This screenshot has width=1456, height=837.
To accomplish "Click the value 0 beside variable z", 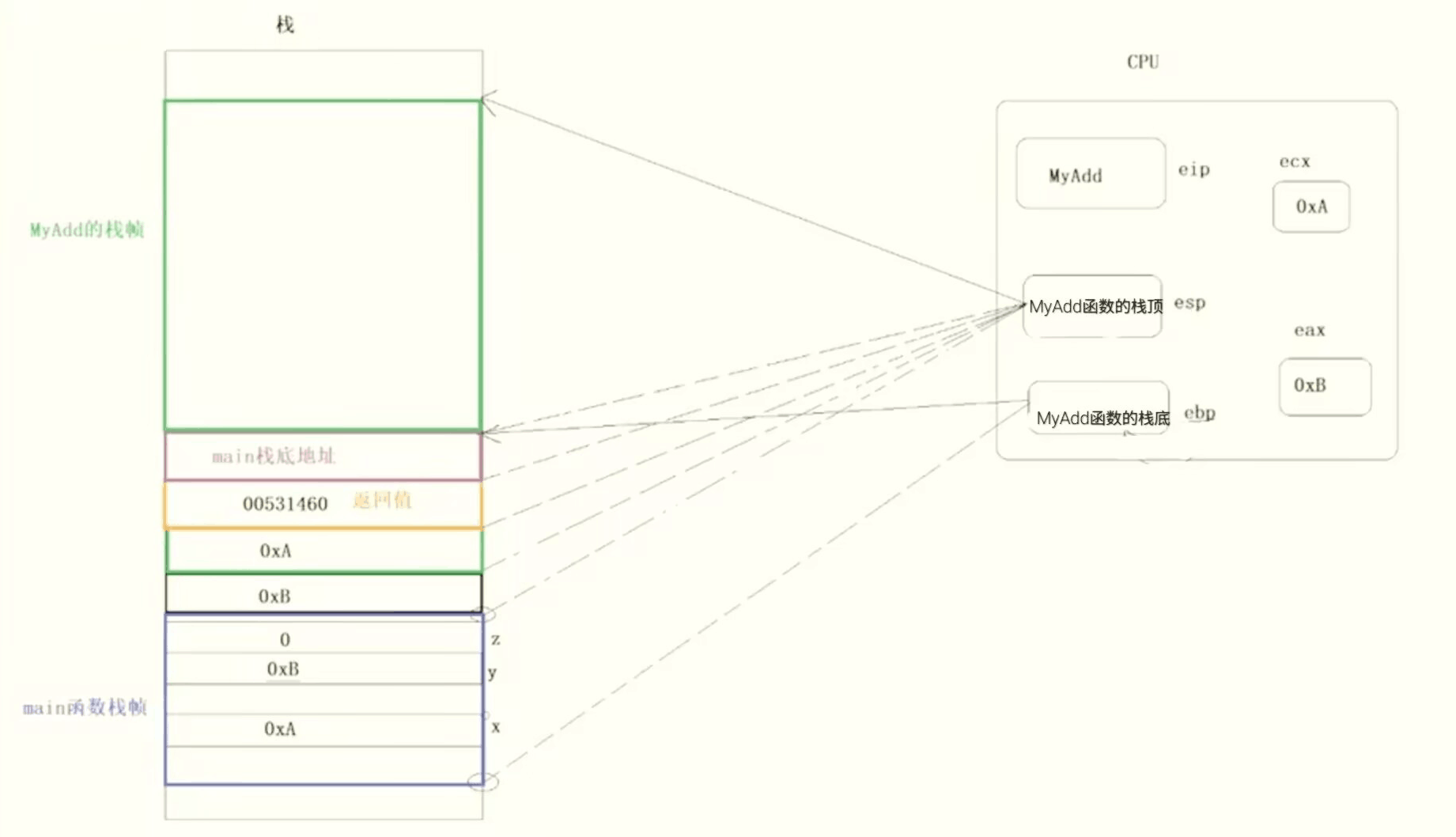I will point(285,639).
